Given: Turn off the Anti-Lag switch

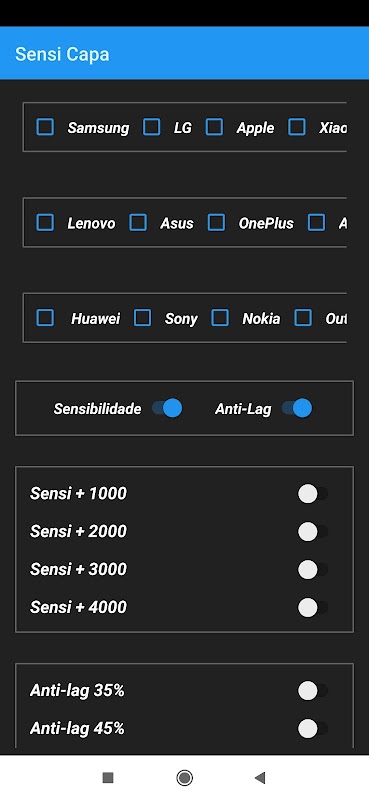Looking at the screenshot, I should coord(297,408).
